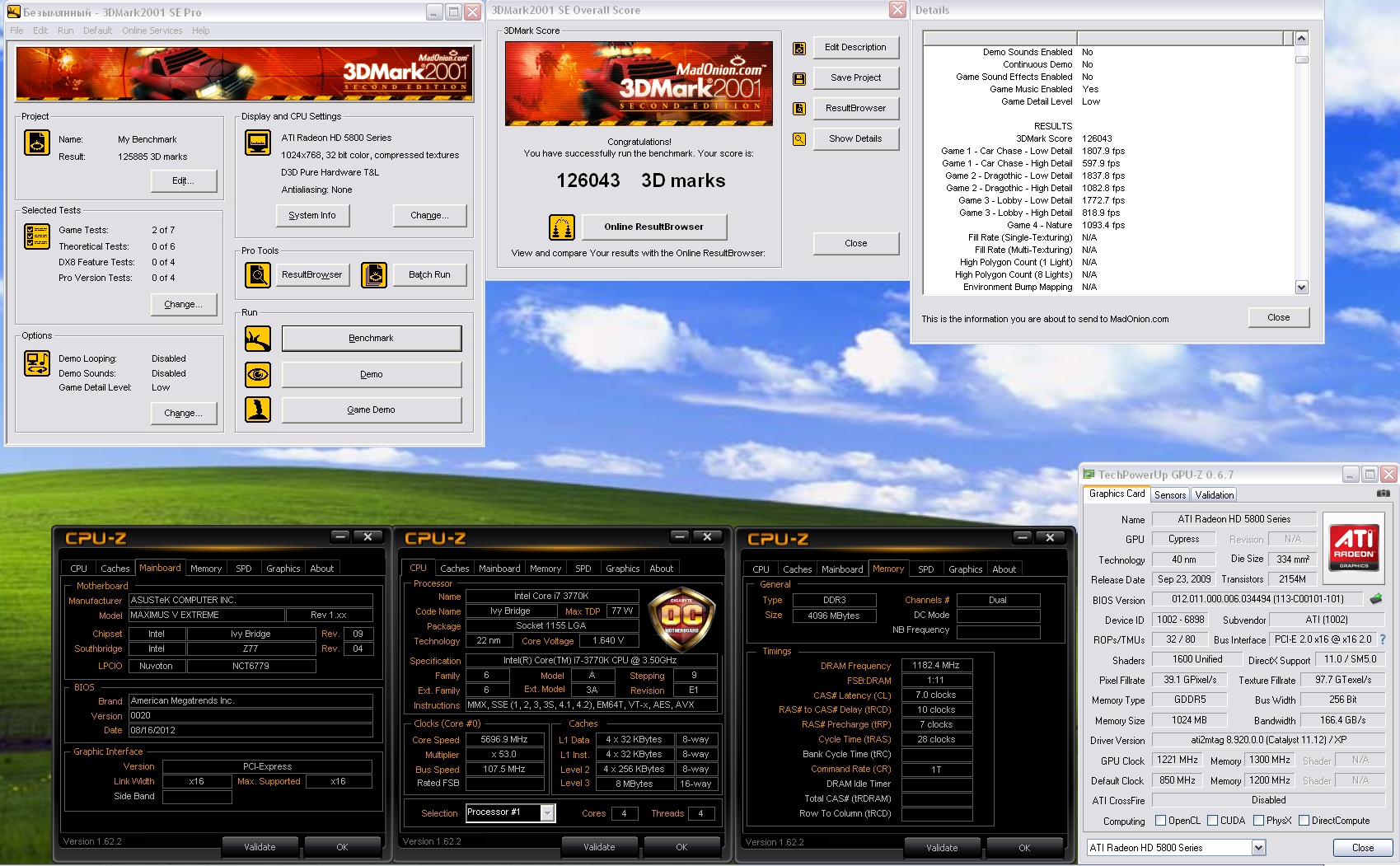Viewport: 1400px width, 866px height.
Task: Open Caches tab in middle CPU-Z window
Action: [x=454, y=569]
